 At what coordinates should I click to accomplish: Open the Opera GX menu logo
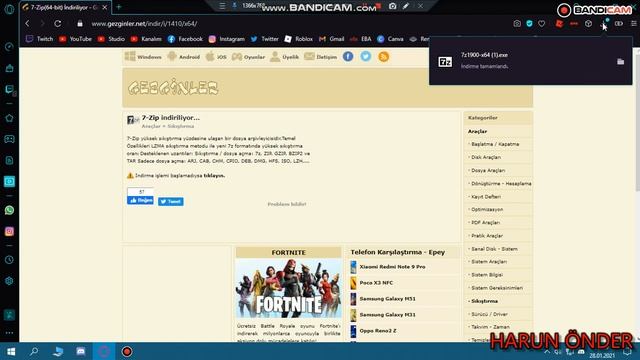(9, 9)
